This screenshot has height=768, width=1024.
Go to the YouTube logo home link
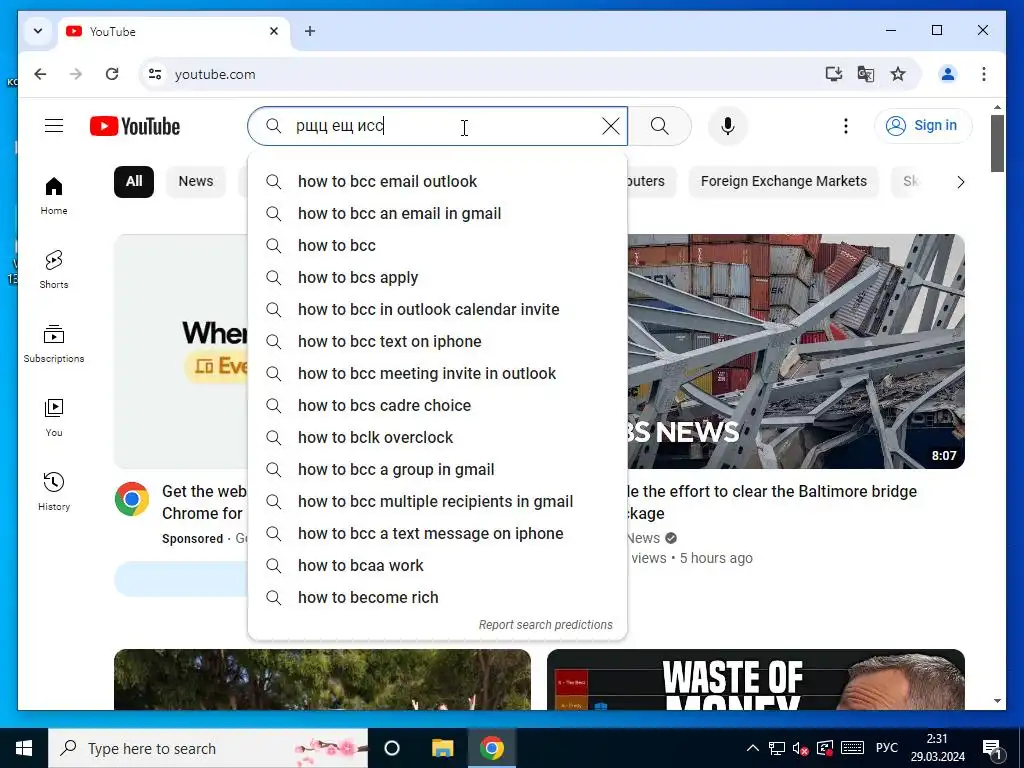135,126
